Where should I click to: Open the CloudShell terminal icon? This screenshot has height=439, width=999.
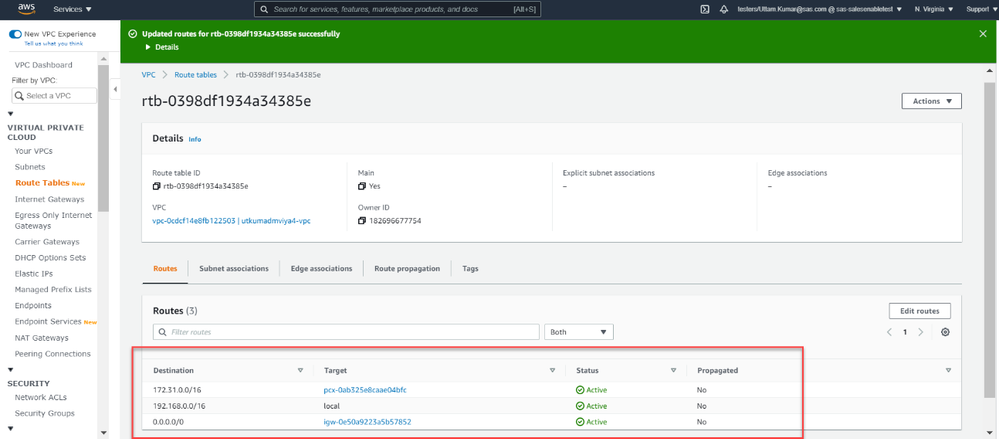(x=704, y=9)
